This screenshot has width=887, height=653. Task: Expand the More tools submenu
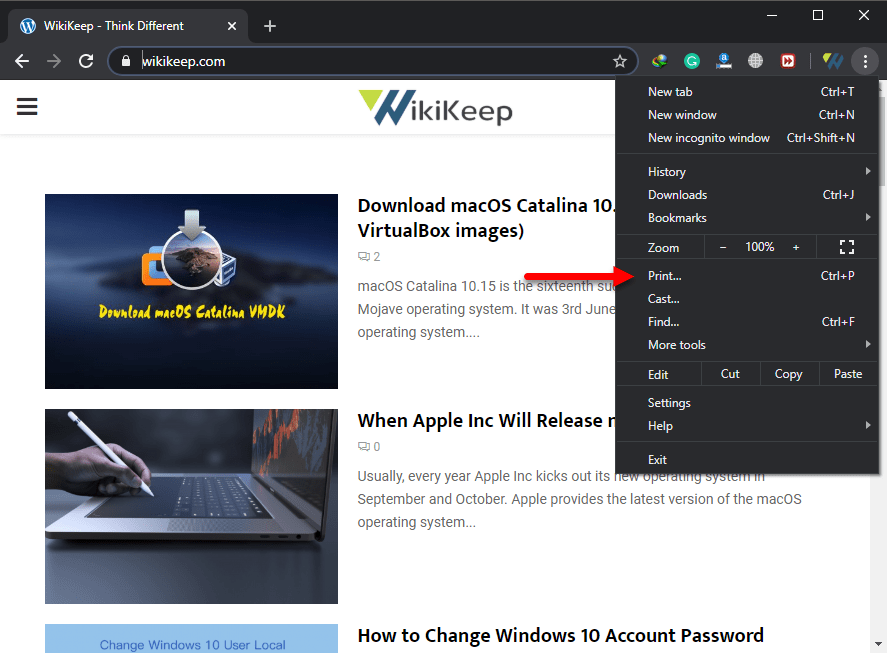pos(747,345)
